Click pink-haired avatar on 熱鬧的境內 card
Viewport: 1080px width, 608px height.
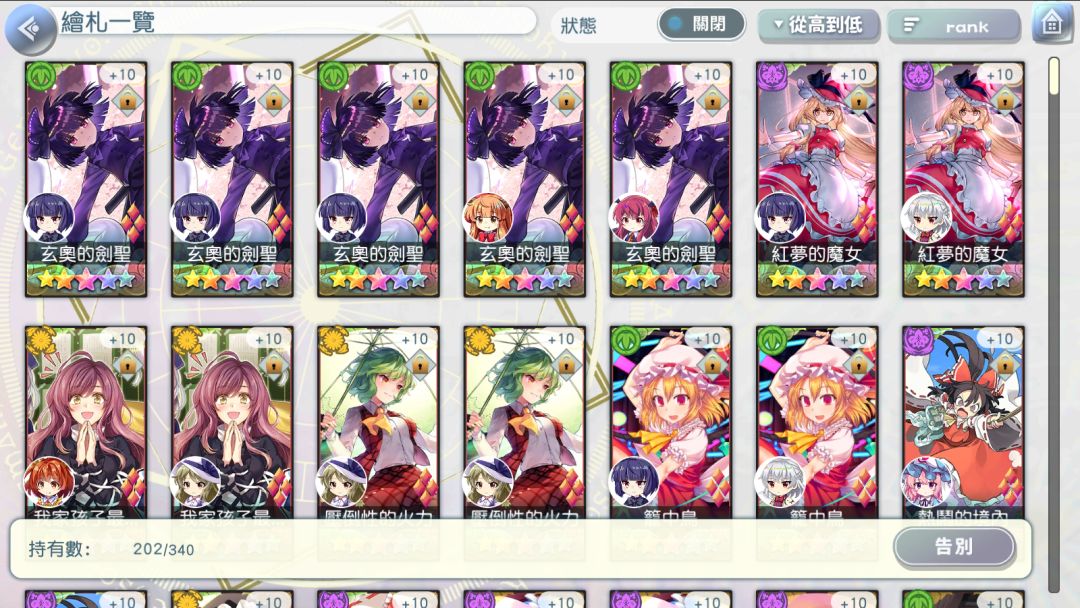(x=926, y=481)
